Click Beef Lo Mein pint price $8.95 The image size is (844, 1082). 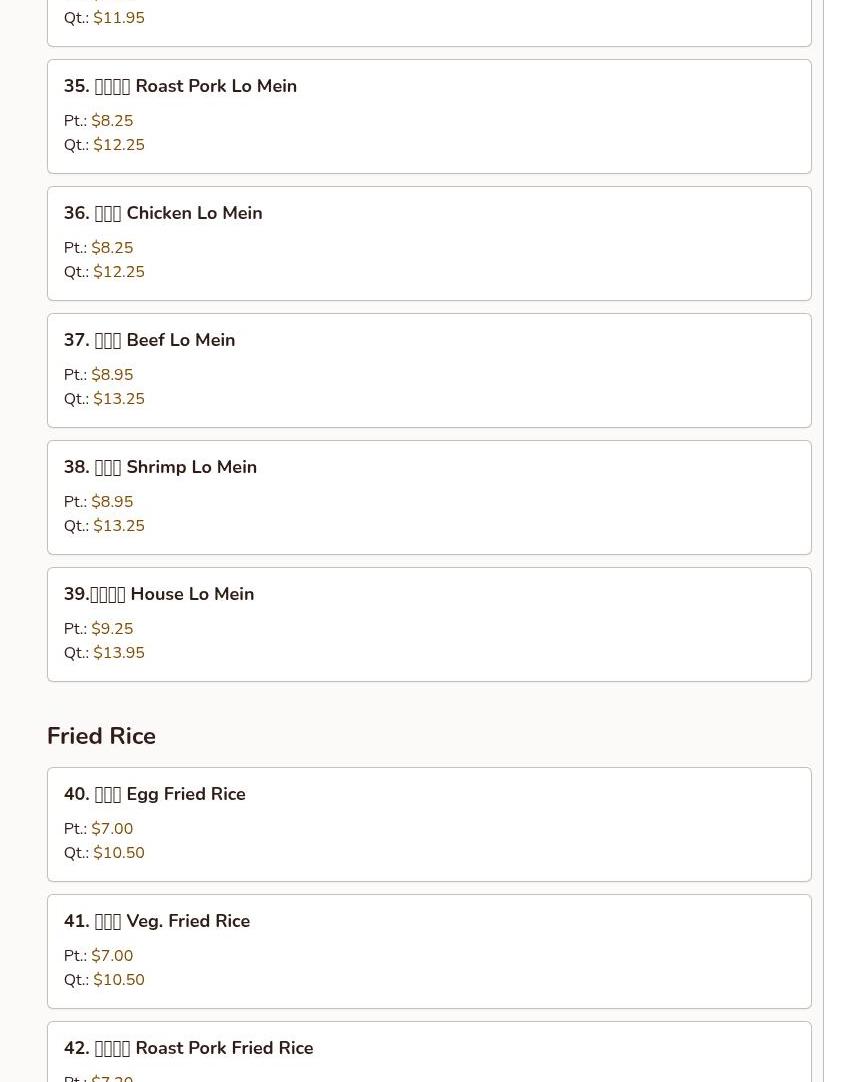coord(112,375)
